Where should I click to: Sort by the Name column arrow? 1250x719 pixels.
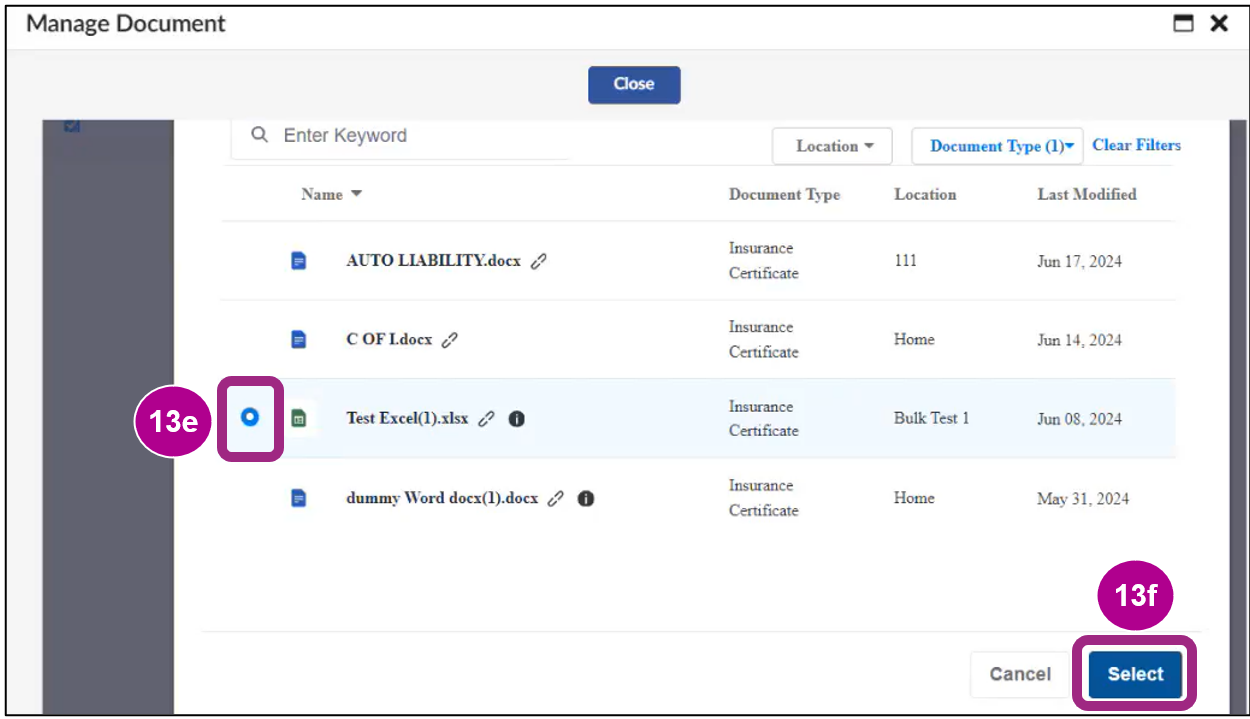(x=357, y=194)
